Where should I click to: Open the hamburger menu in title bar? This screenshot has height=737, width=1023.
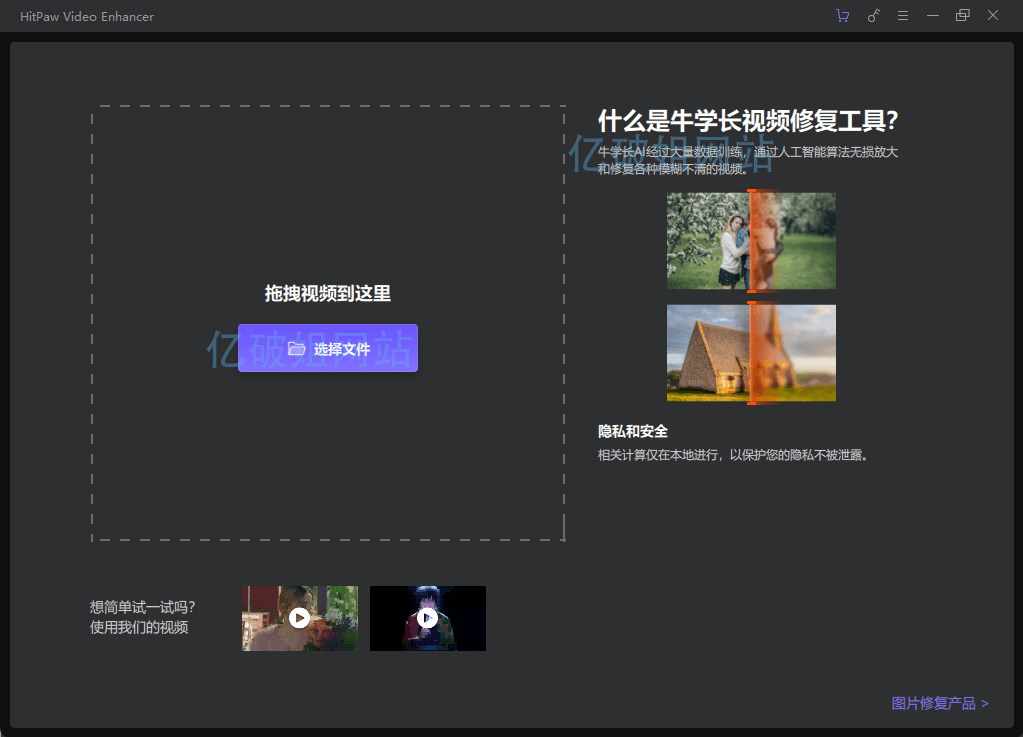pos(903,16)
